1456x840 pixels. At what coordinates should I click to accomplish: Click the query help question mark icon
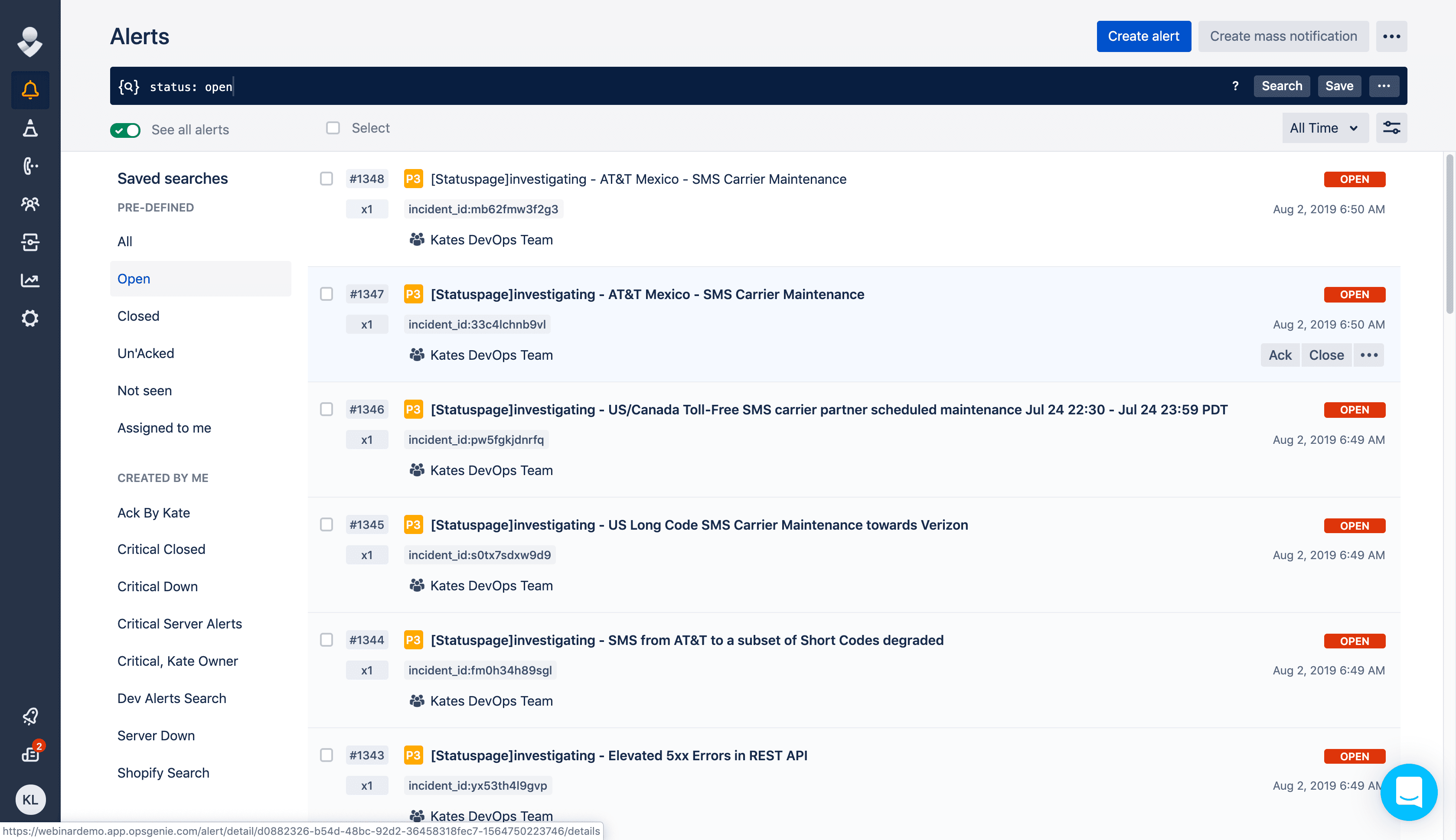(1235, 86)
